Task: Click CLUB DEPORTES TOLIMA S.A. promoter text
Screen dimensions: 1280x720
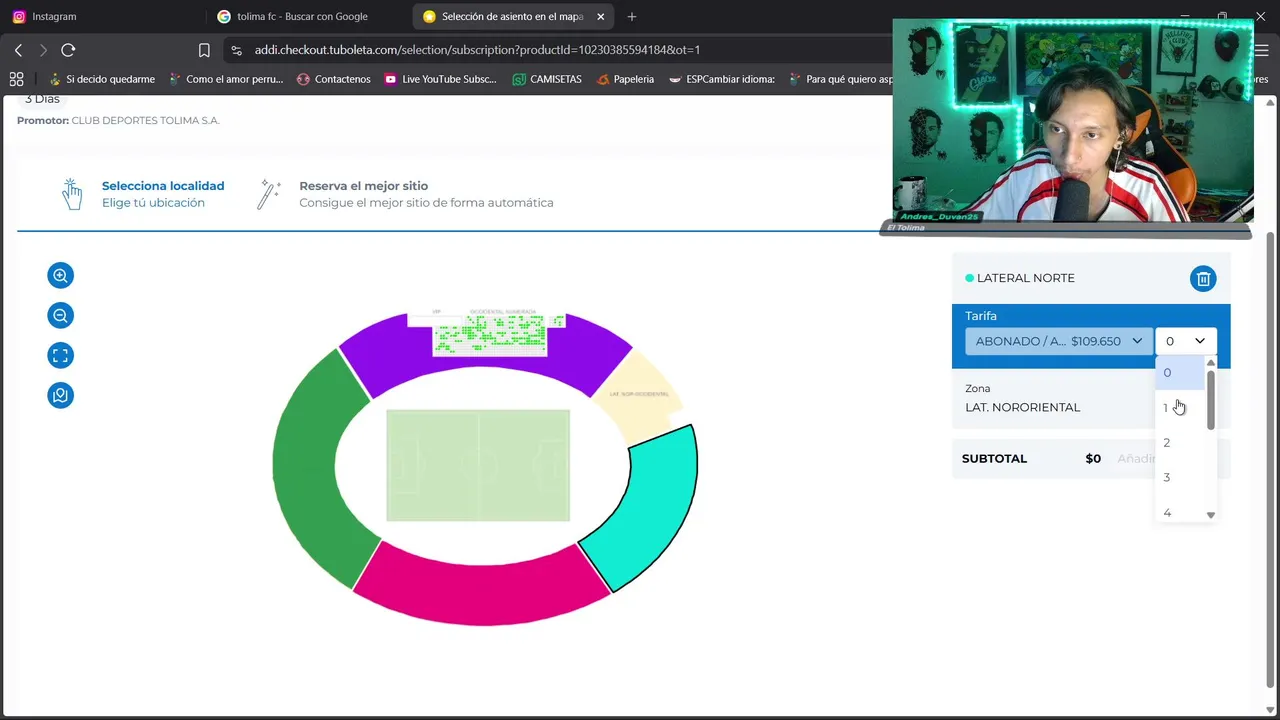Action: tap(145, 120)
